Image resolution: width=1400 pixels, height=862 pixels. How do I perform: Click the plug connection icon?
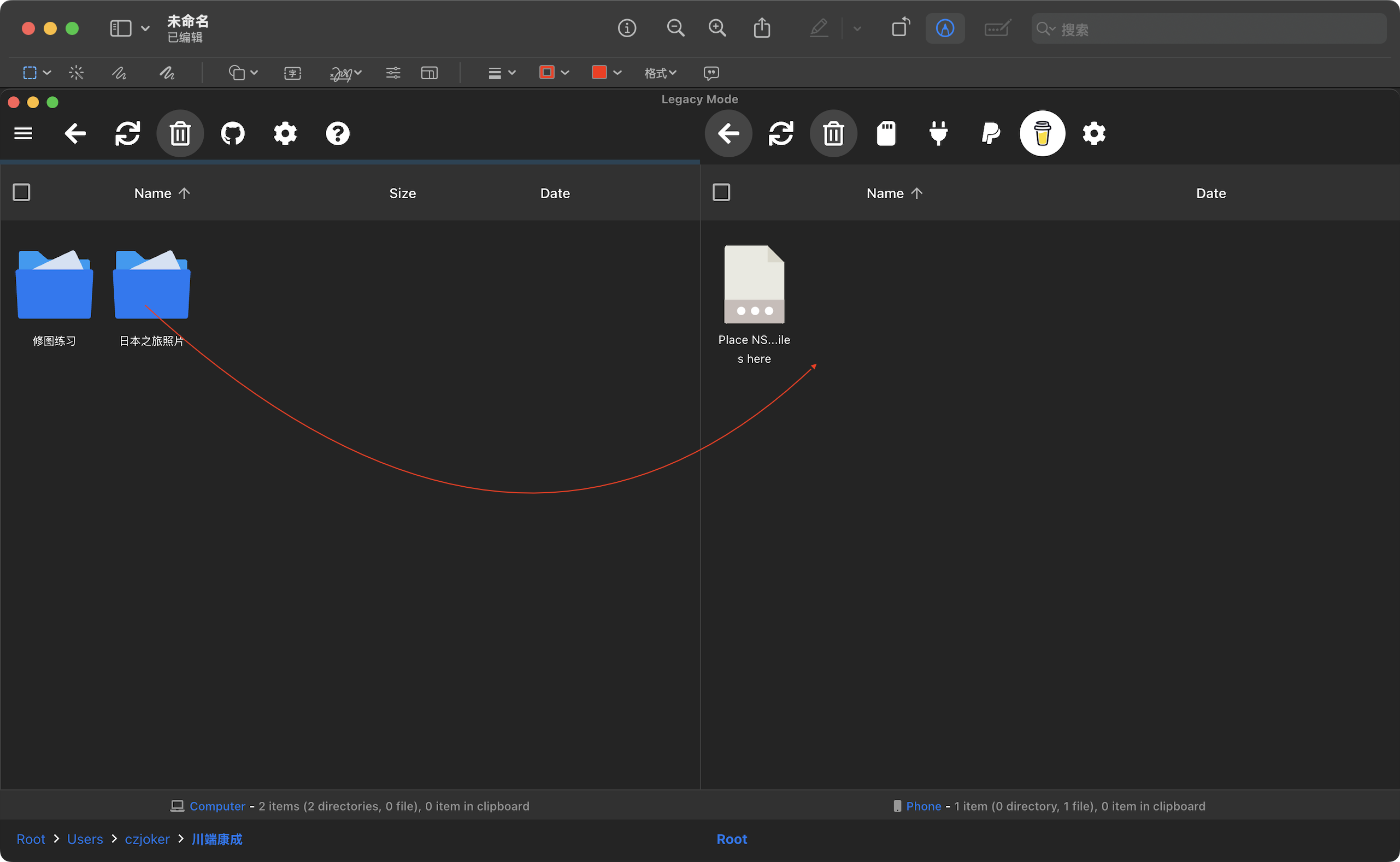point(938,133)
